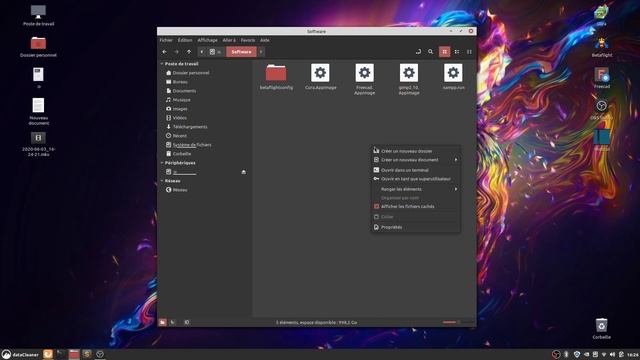This screenshot has height=360, width=640.
Task: Select the gimp2.10.AppImage file
Action: point(409,79)
